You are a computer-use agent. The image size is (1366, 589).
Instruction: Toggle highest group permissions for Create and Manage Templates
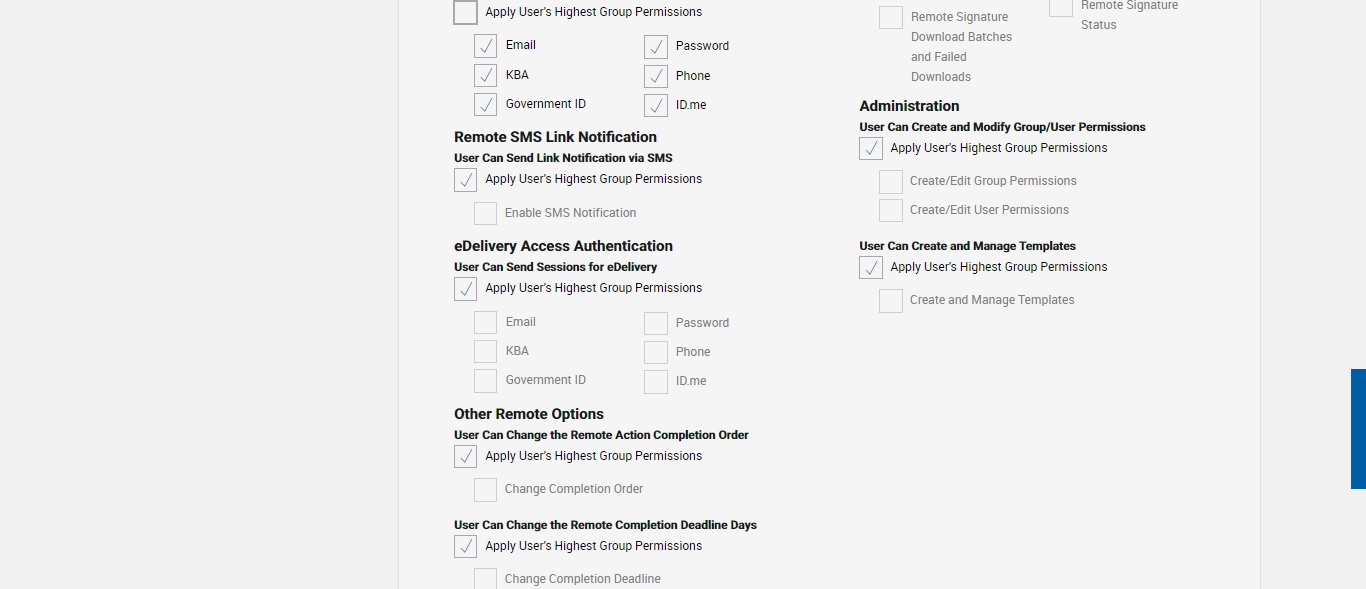(871, 268)
